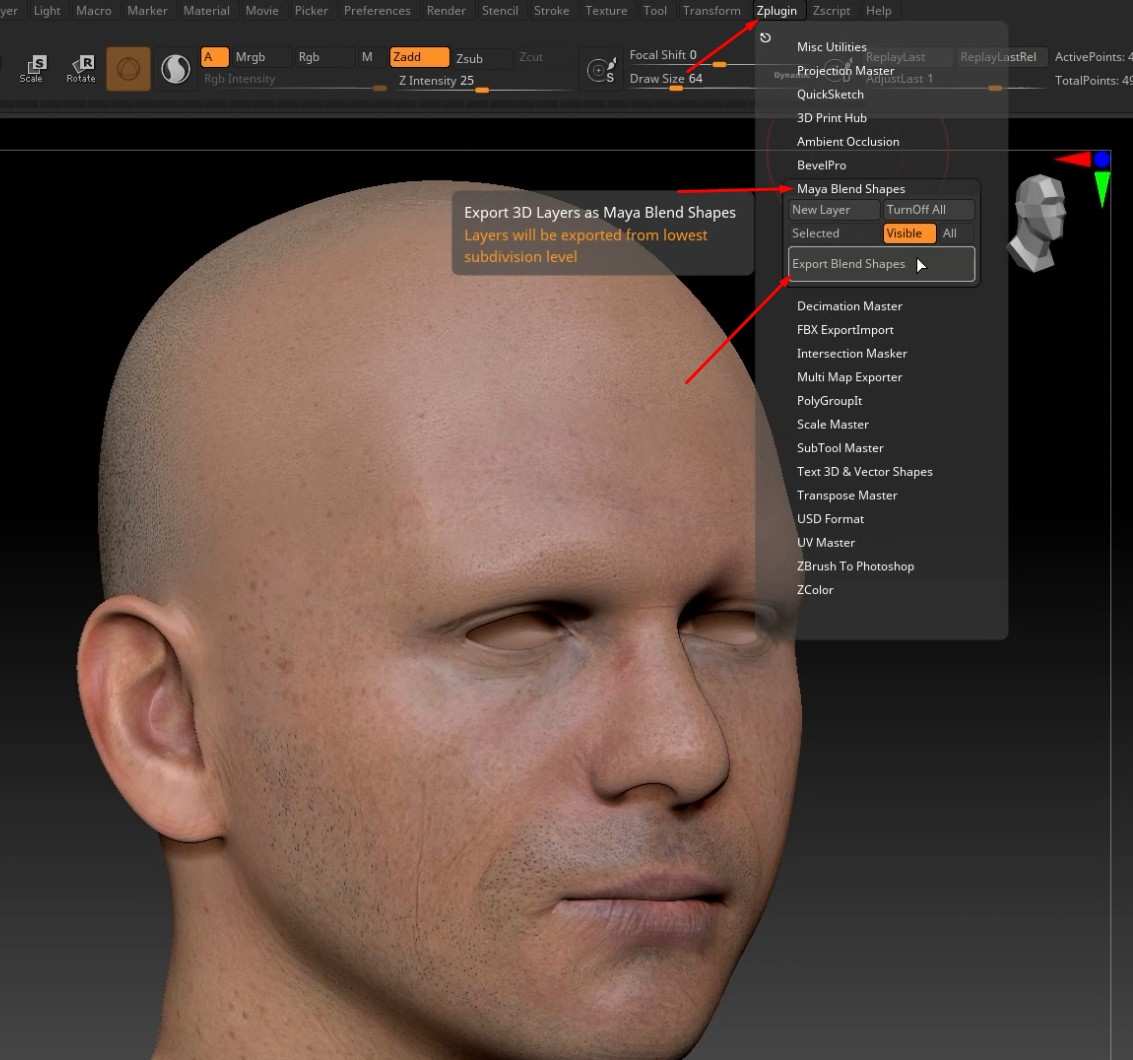
Task: Open the Help menu
Action: pos(878,11)
